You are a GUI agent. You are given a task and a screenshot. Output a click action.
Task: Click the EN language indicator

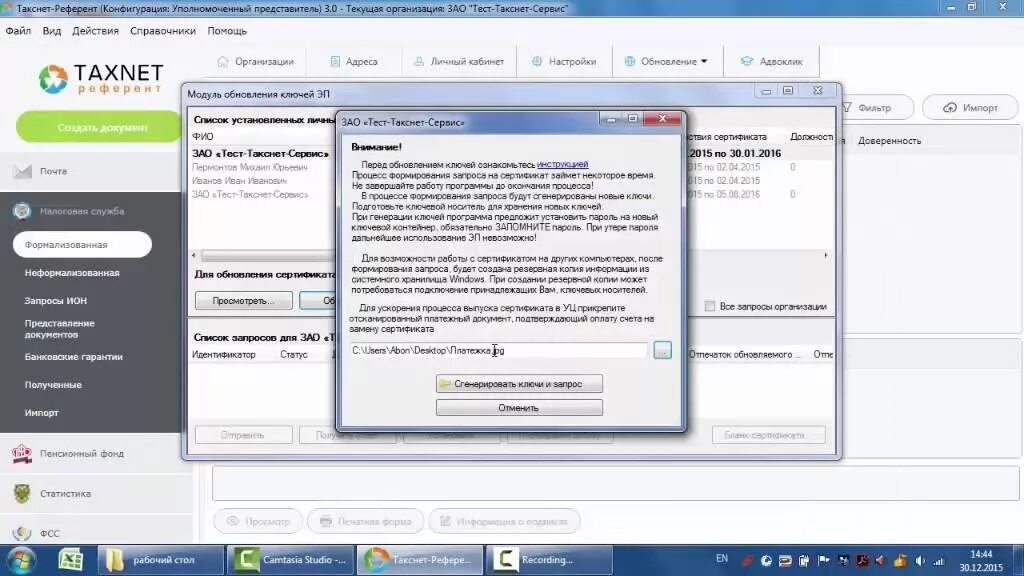(x=722, y=558)
